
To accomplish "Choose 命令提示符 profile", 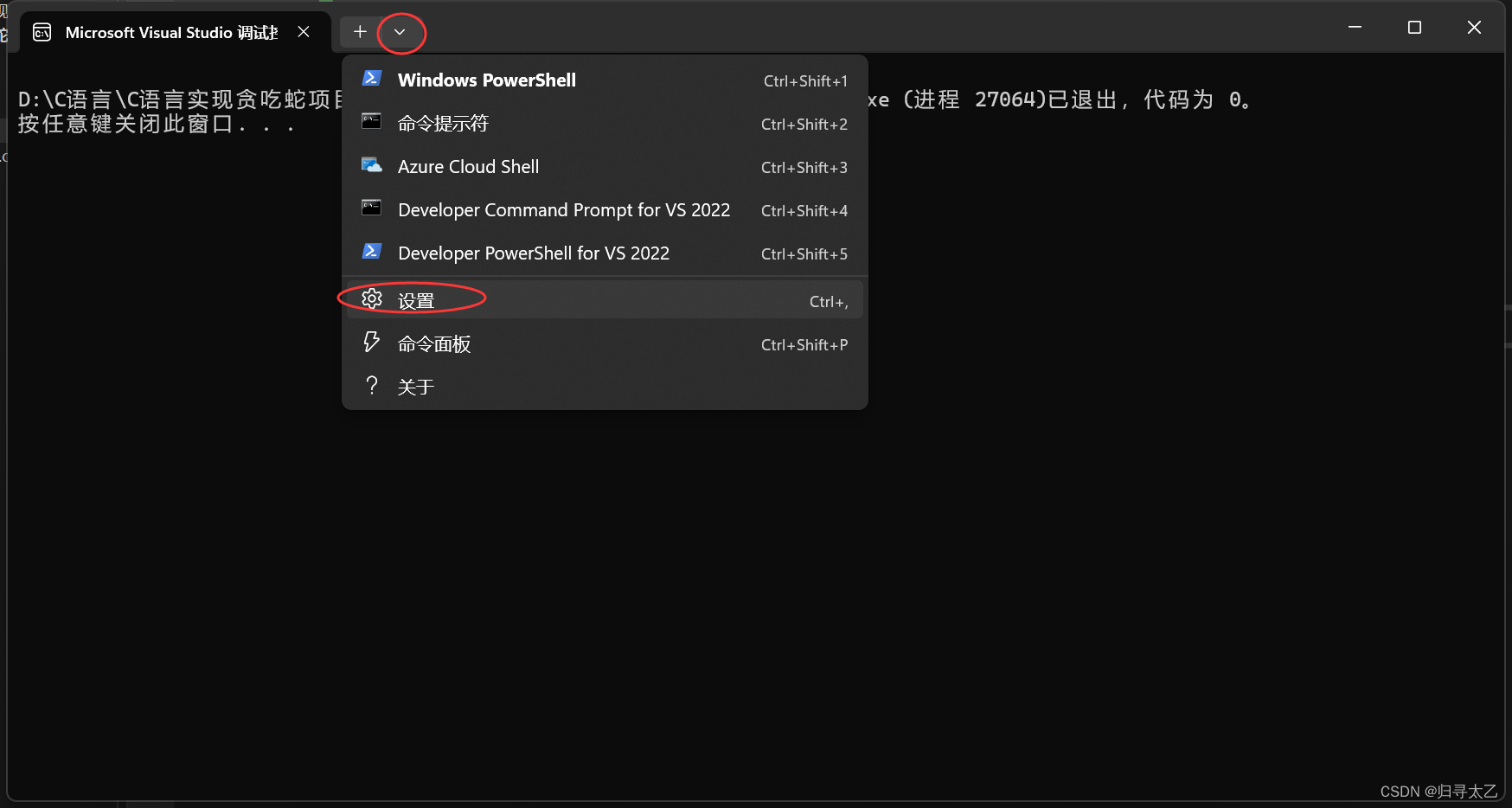I will [x=605, y=124].
